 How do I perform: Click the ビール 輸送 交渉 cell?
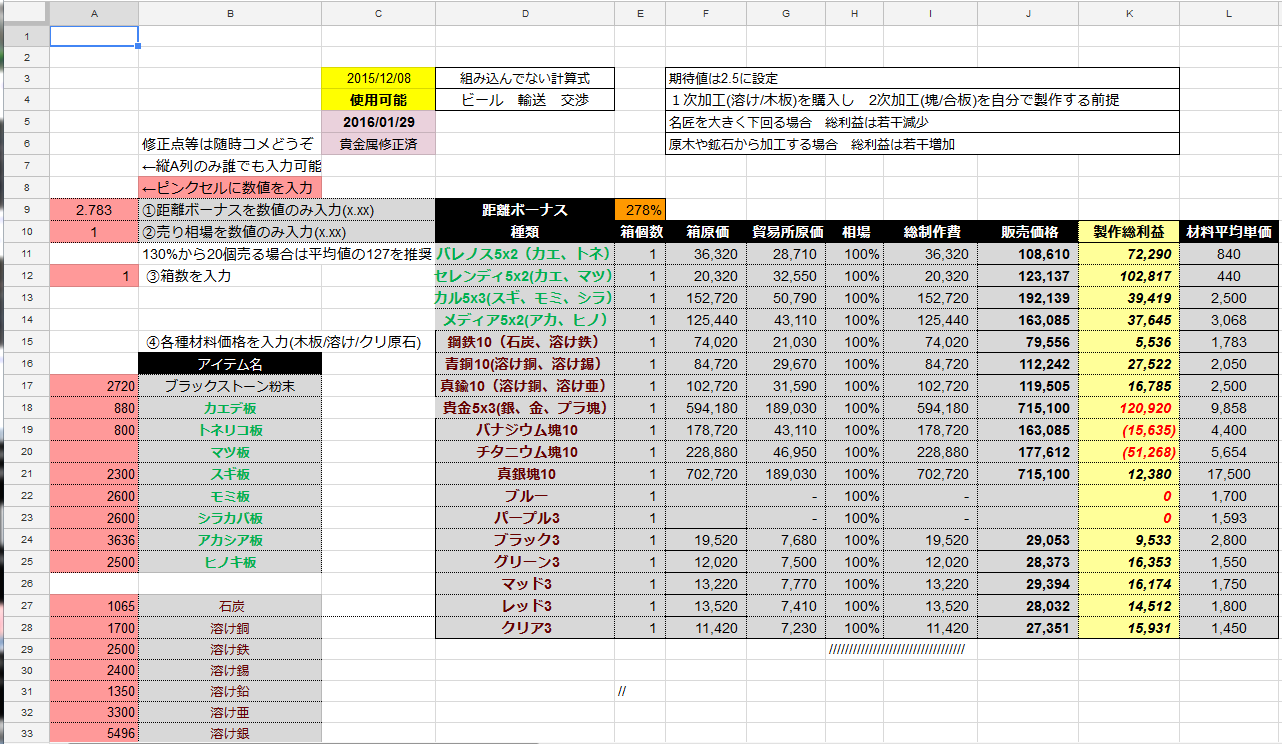(524, 100)
